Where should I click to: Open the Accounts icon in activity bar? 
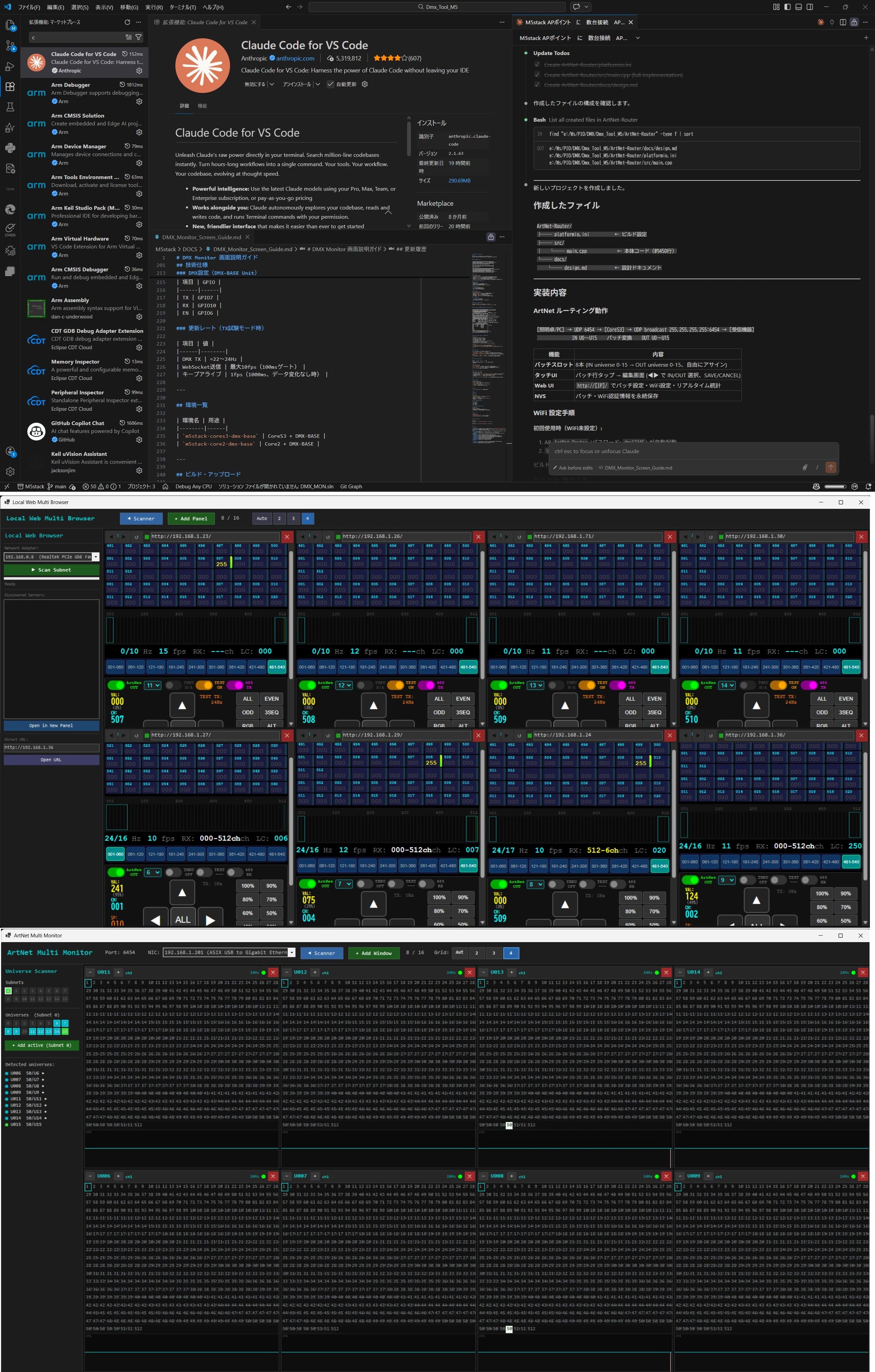(10, 452)
